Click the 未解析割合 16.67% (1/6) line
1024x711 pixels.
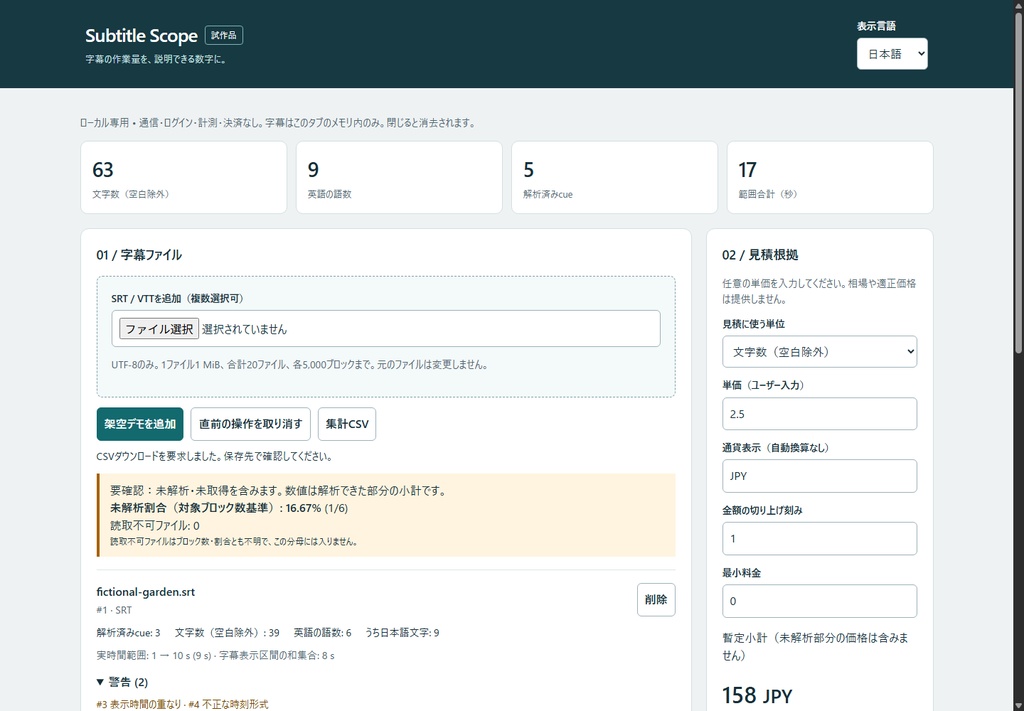[229, 508]
